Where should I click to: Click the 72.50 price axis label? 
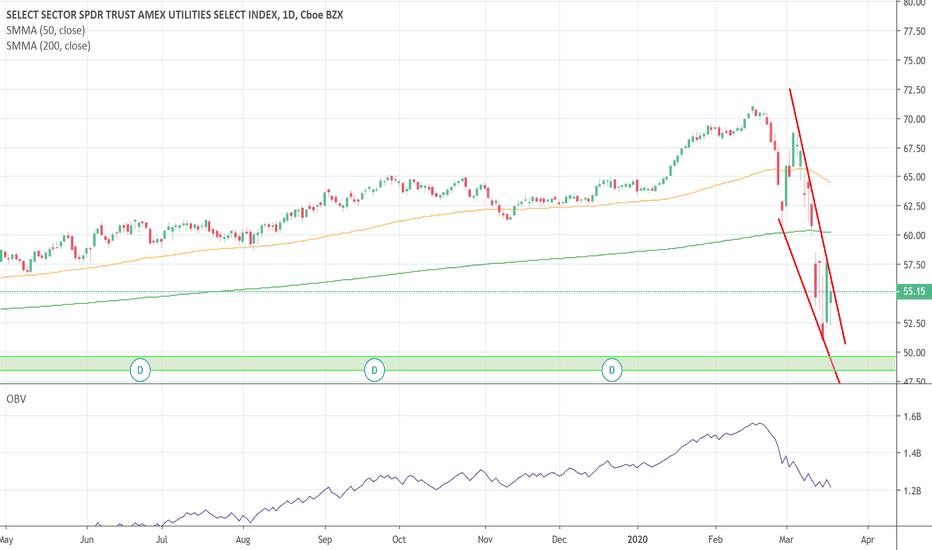click(x=914, y=90)
